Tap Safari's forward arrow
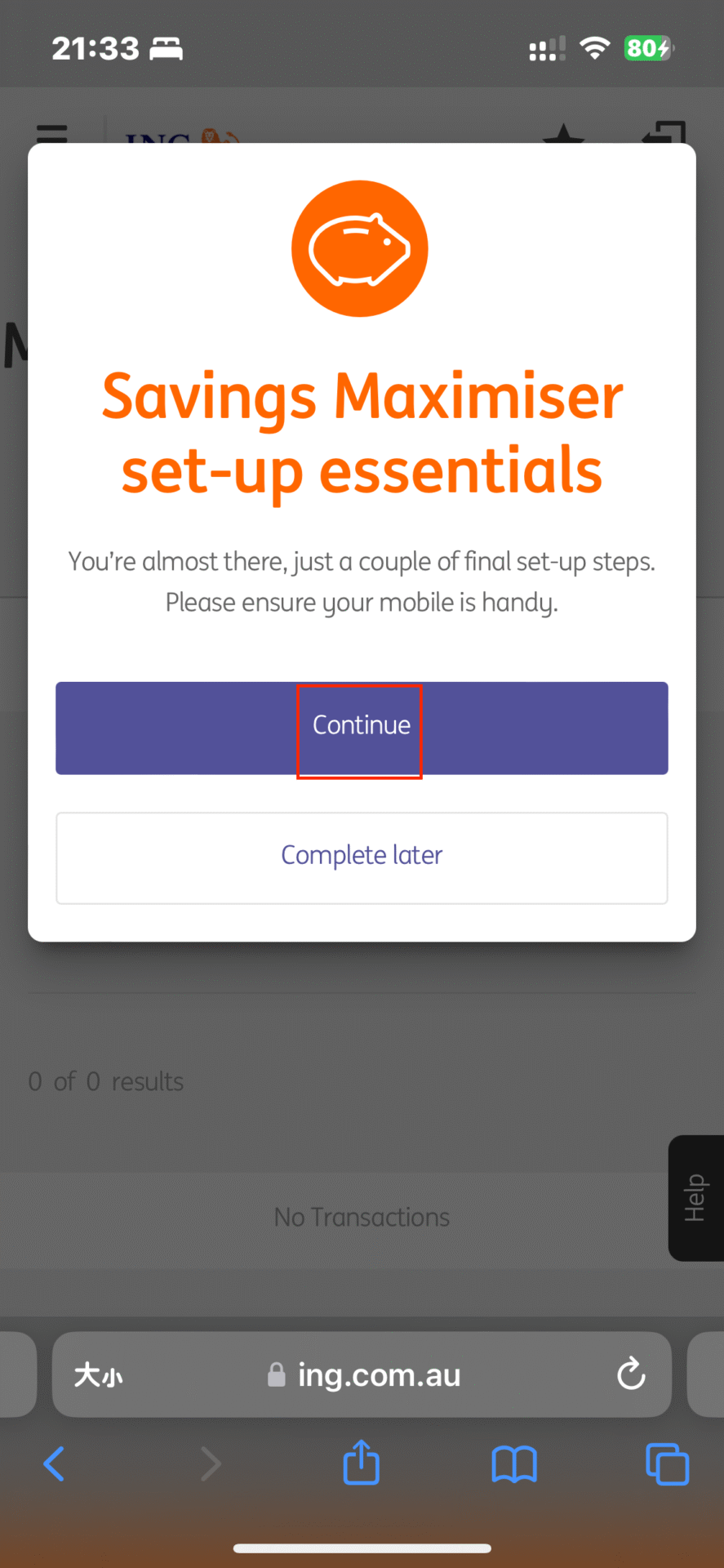The width and height of the screenshot is (724, 1568). (211, 1463)
